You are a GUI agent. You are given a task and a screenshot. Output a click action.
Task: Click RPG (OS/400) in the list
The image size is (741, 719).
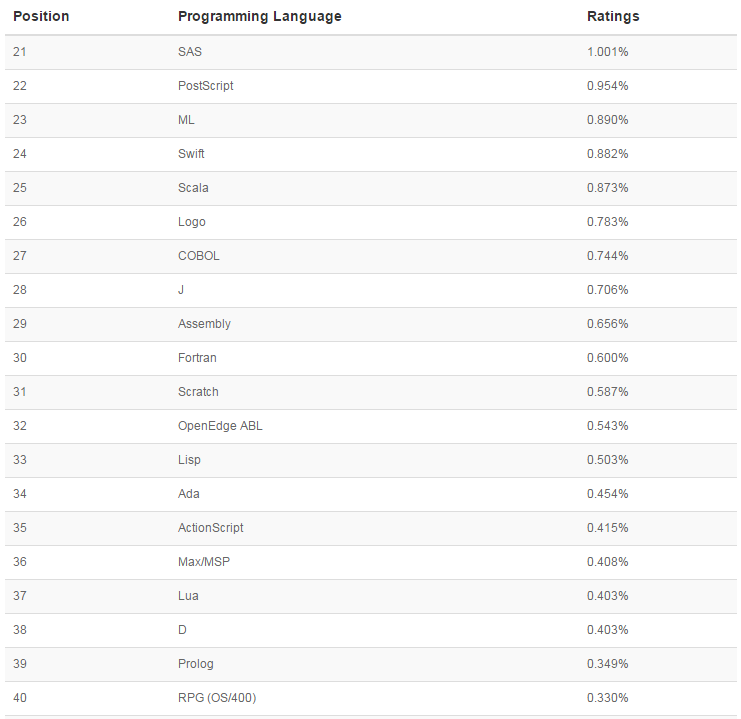click(217, 698)
